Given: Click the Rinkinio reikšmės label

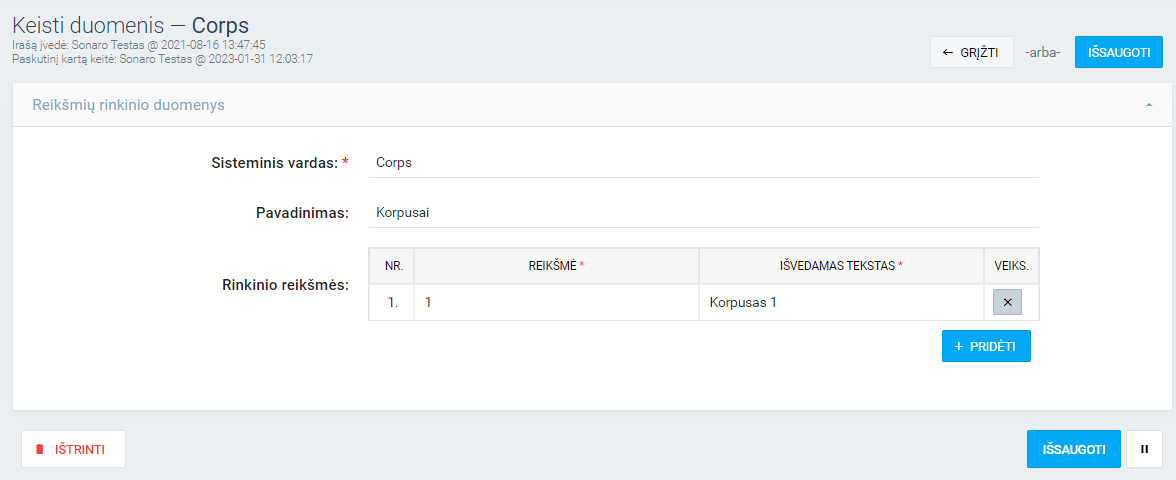Looking at the screenshot, I should point(284,285).
